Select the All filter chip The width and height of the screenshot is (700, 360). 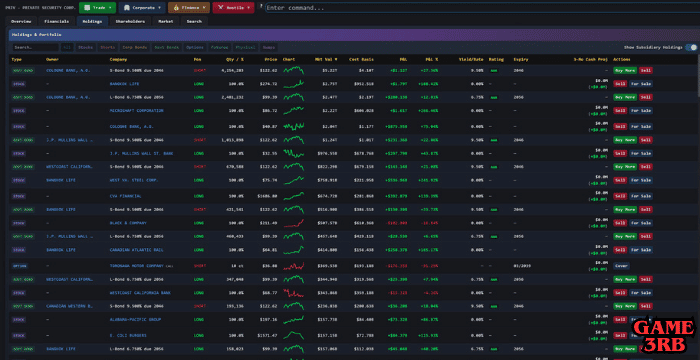pyautogui.click(x=67, y=47)
